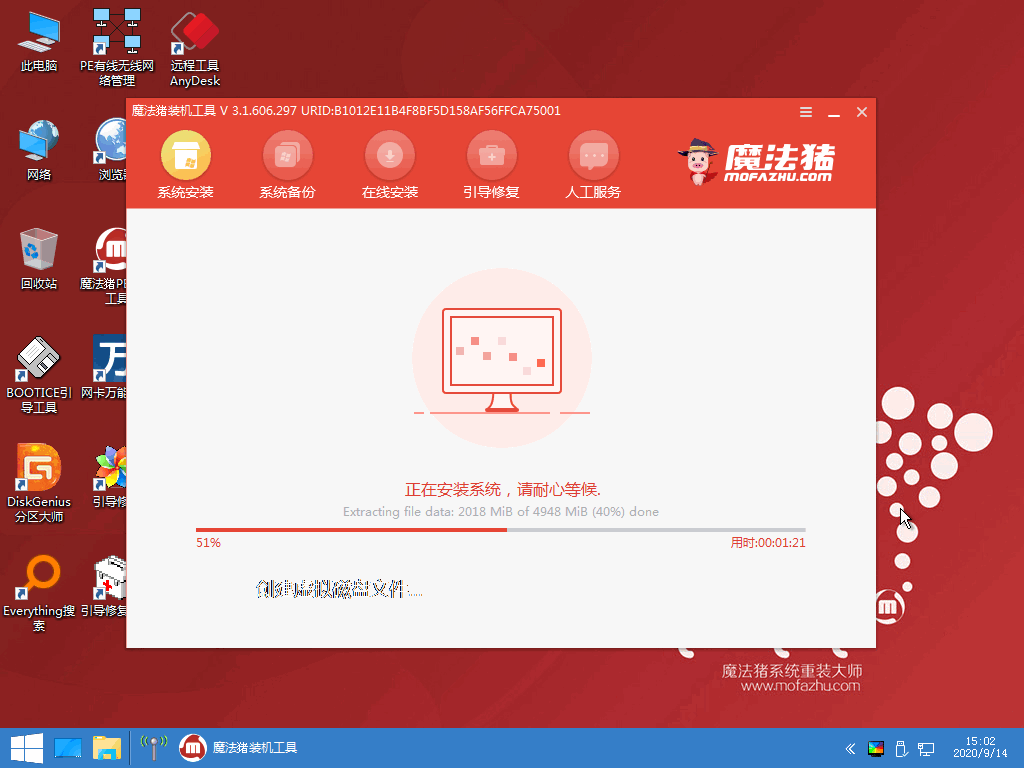Launch DiskGenius 分区大师 from desktop
1024x768 pixels.
coord(37,470)
